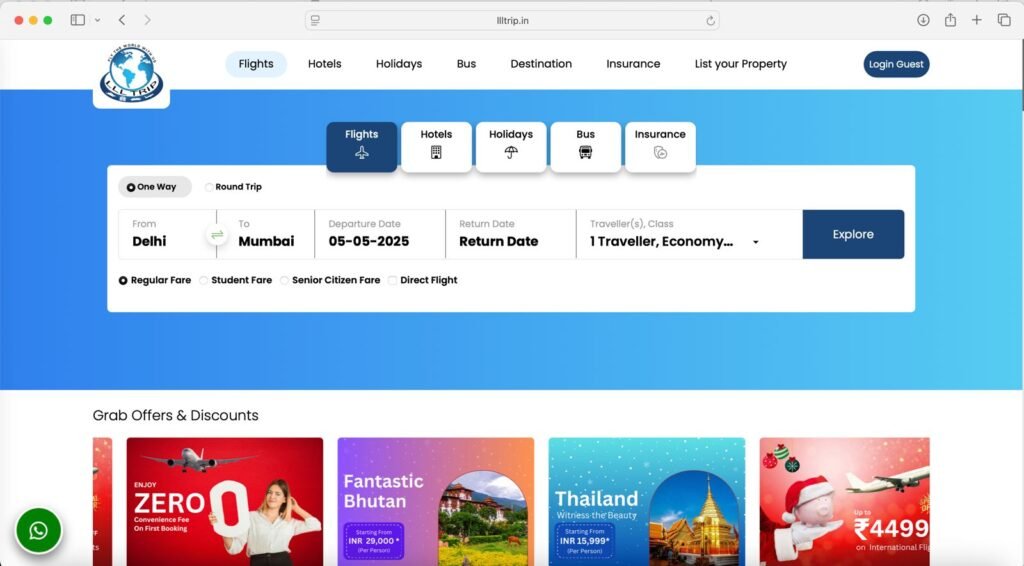This screenshot has width=1024, height=566.
Task: Open Safari downloads icon
Action: pyautogui.click(x=923, y=20)
